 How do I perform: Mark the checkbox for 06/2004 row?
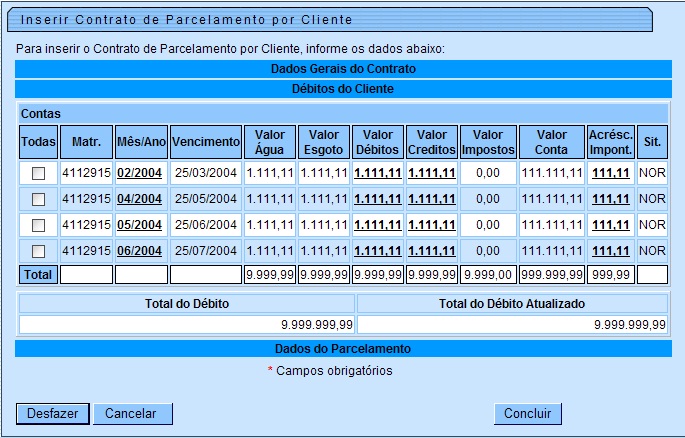click(x=38, y=251)
